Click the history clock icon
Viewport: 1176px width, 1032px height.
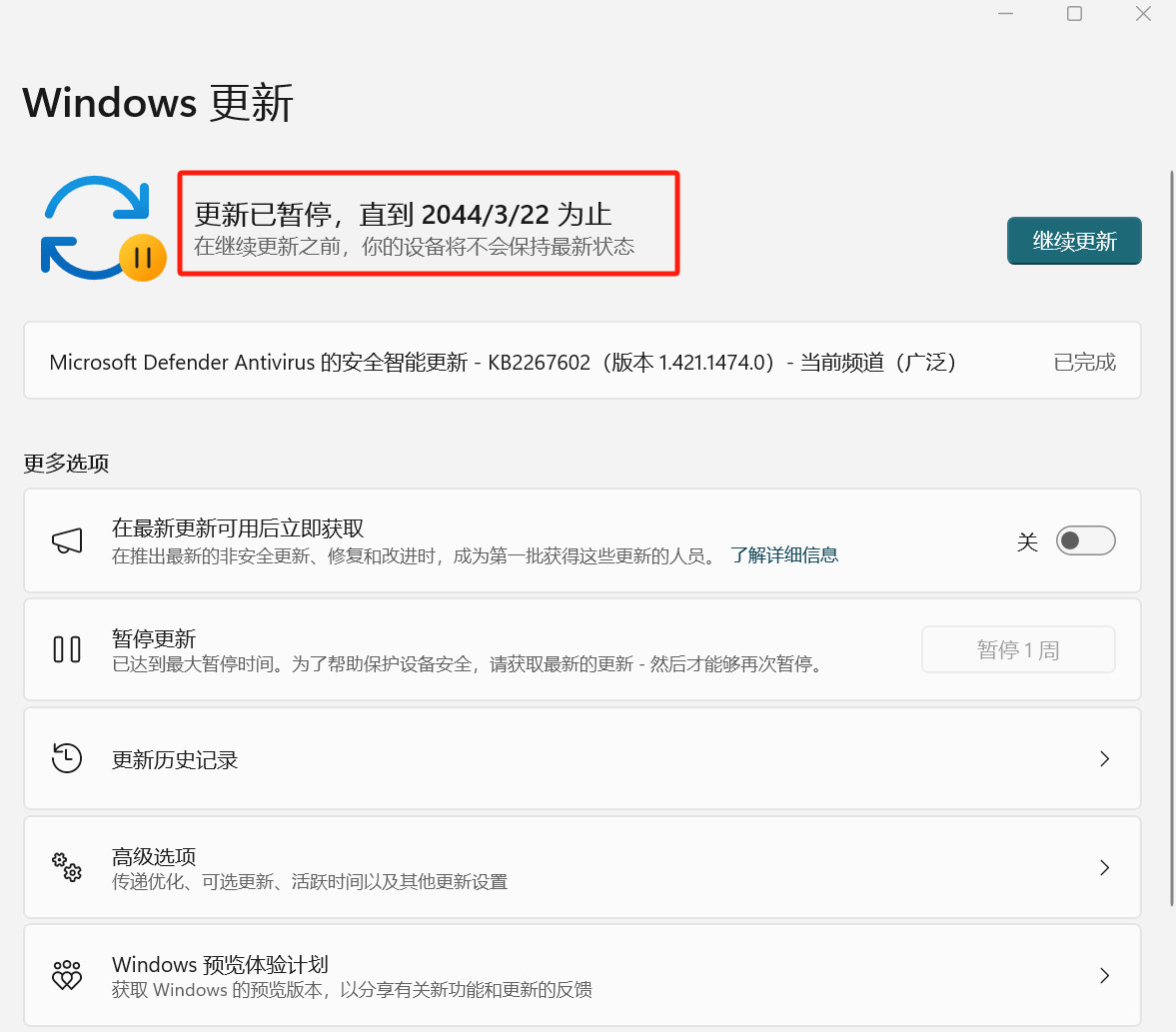pos(67,758)
